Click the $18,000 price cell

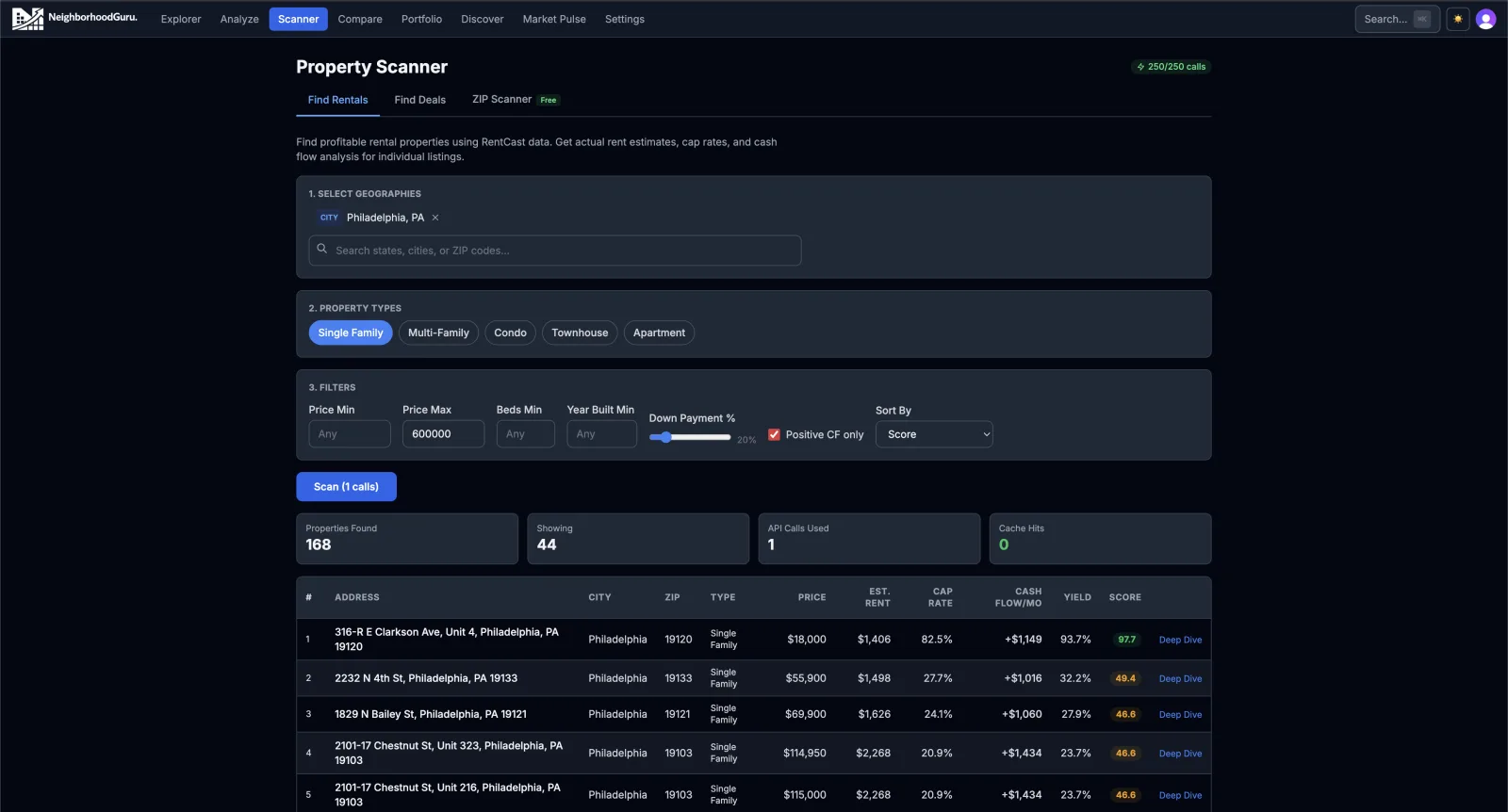pyautogui.click(x=807, y=640)
